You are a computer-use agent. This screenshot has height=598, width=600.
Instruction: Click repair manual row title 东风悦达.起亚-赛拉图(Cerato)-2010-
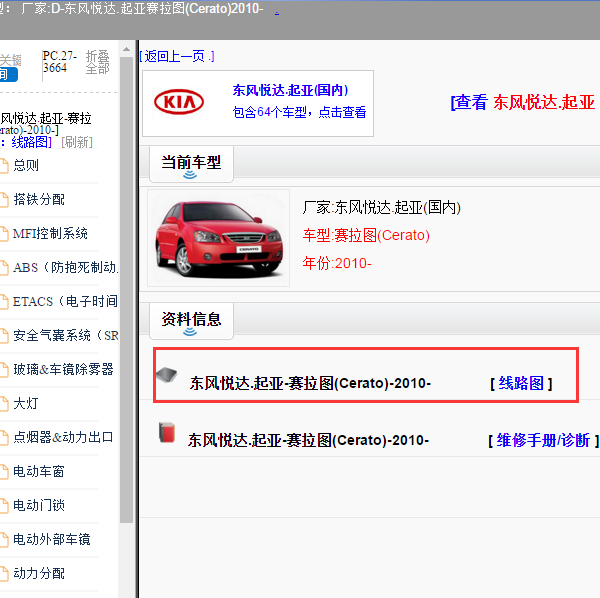click(308, 440)
